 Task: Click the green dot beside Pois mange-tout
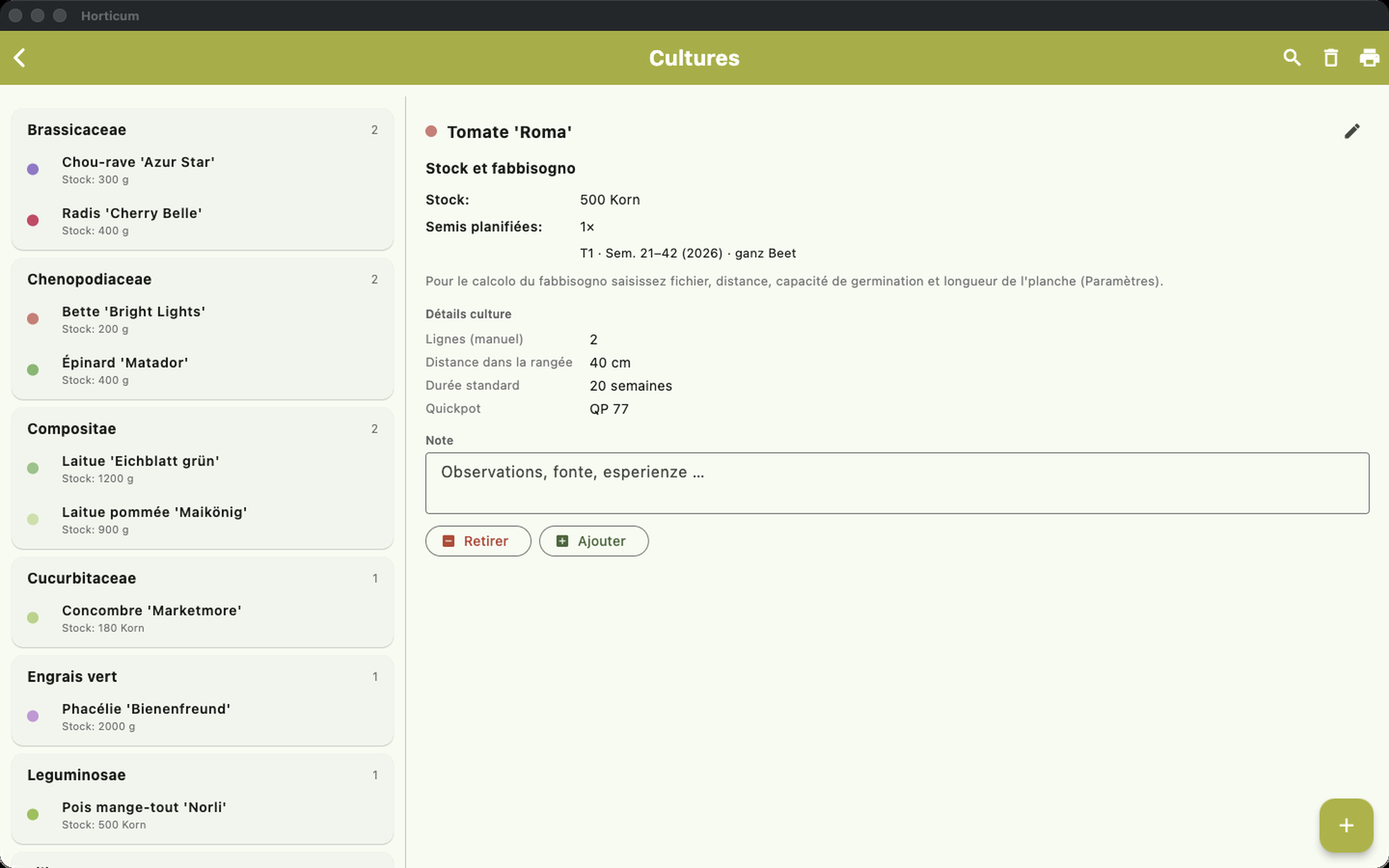coord(33,814)
